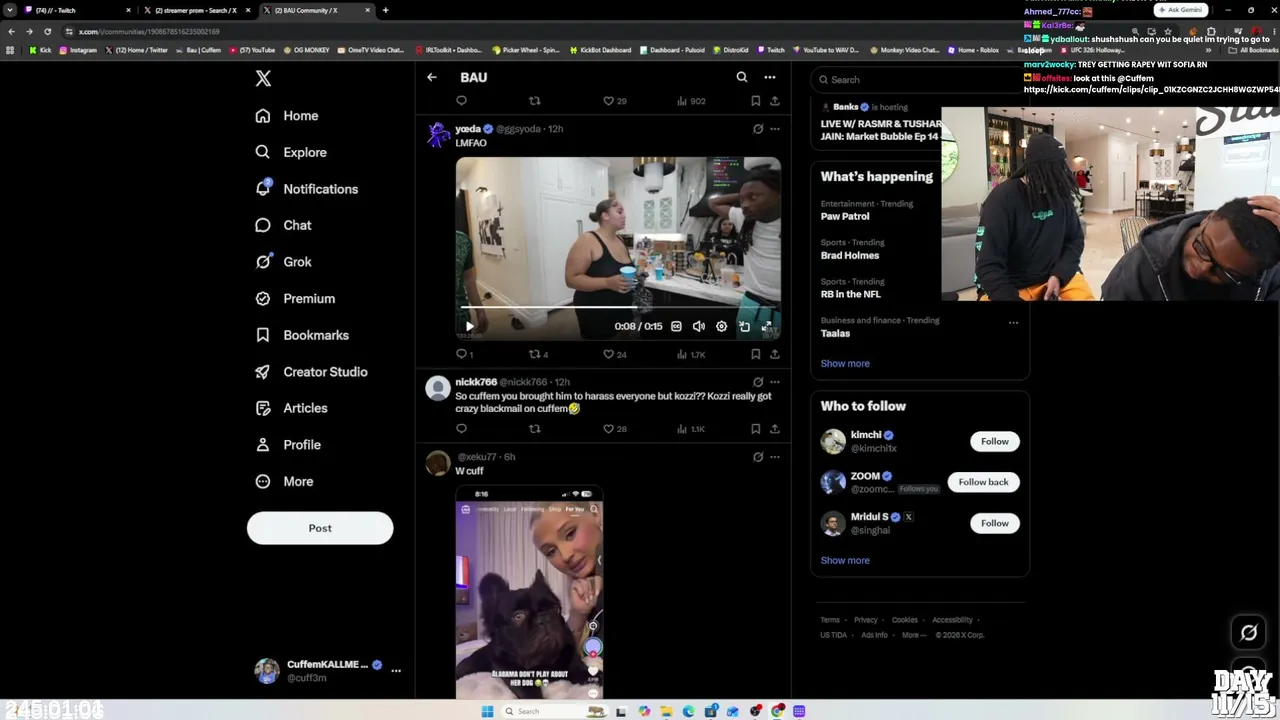Click the X logo in the sidebar
1280x720 pixels.
click(263, 78)
